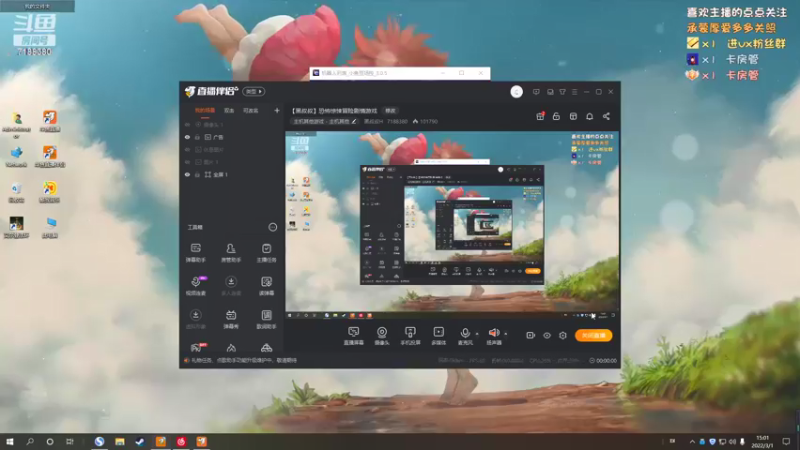Open taskbar search magnifier
The width and height of the screenshot is (800, 450).
[x=30, y=442]
